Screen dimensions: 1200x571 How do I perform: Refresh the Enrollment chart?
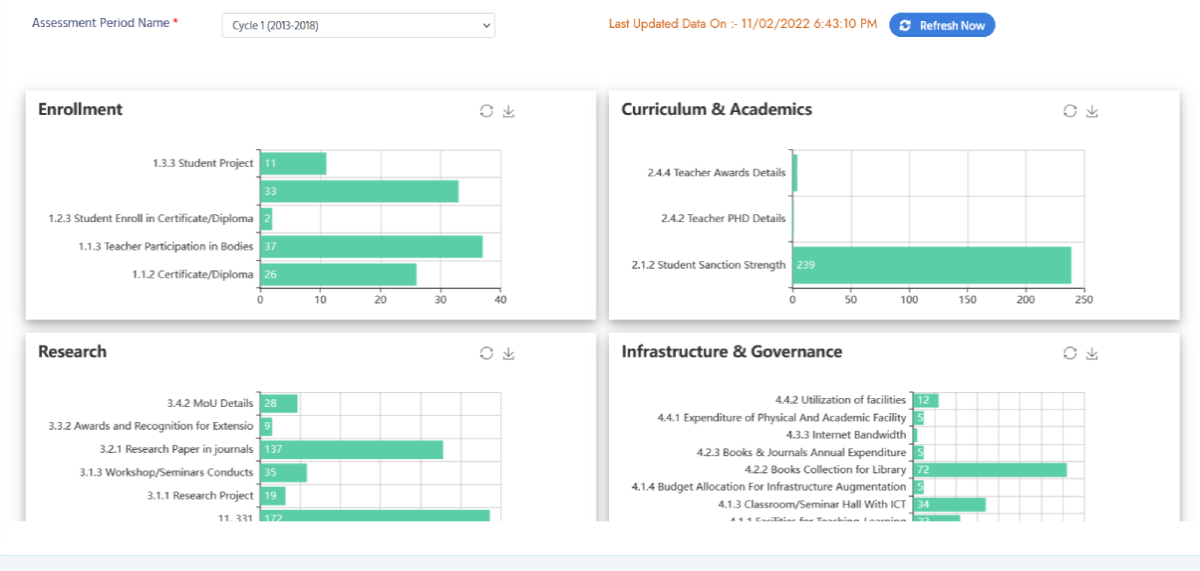[x=486, y=111]
